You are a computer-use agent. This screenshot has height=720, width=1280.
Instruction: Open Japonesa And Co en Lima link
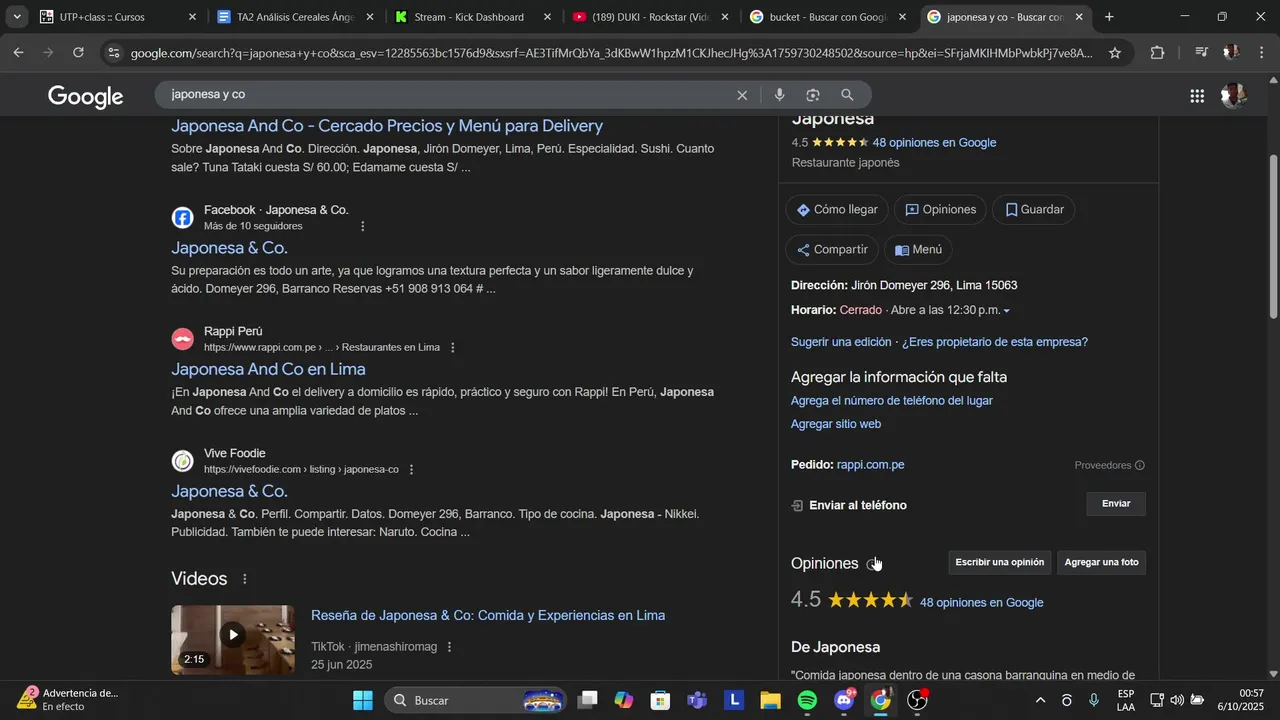point(268,369)
